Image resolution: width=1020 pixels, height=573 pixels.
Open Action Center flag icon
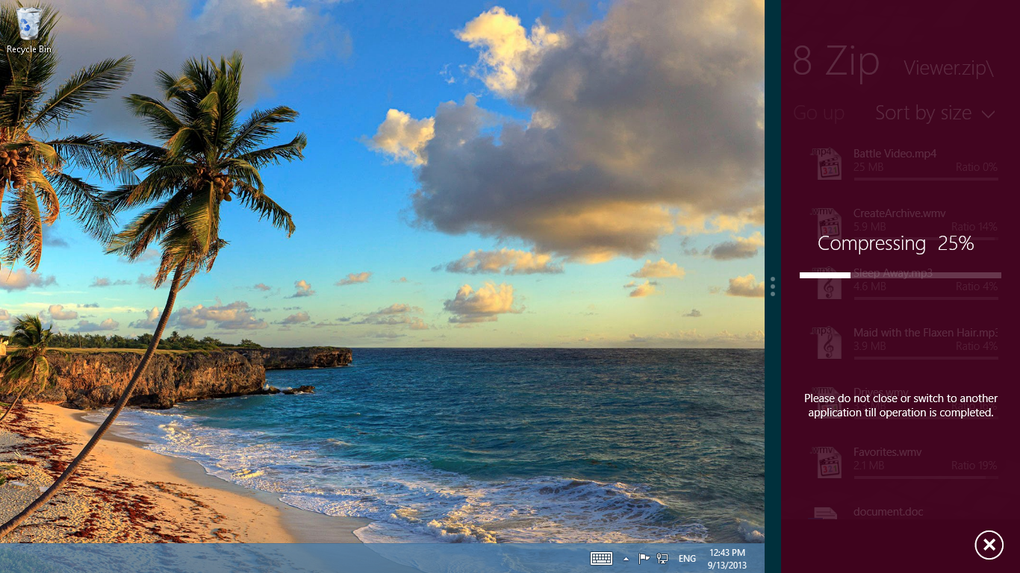coord(643,558)
